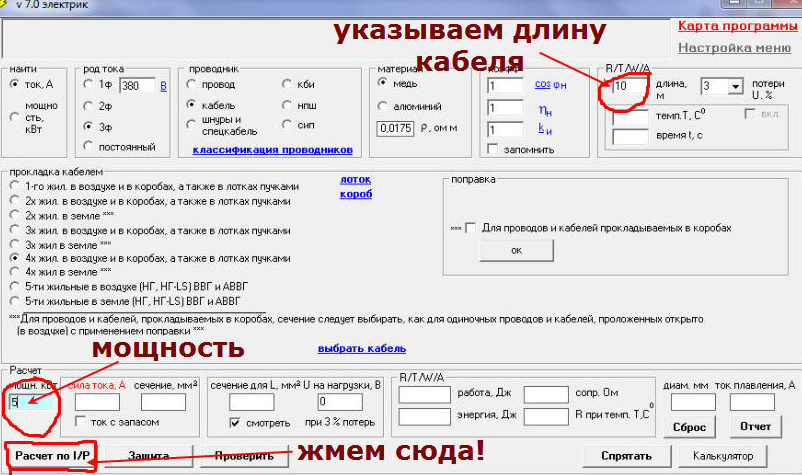Select '2х жил. в земле' option

coord(15,215)
